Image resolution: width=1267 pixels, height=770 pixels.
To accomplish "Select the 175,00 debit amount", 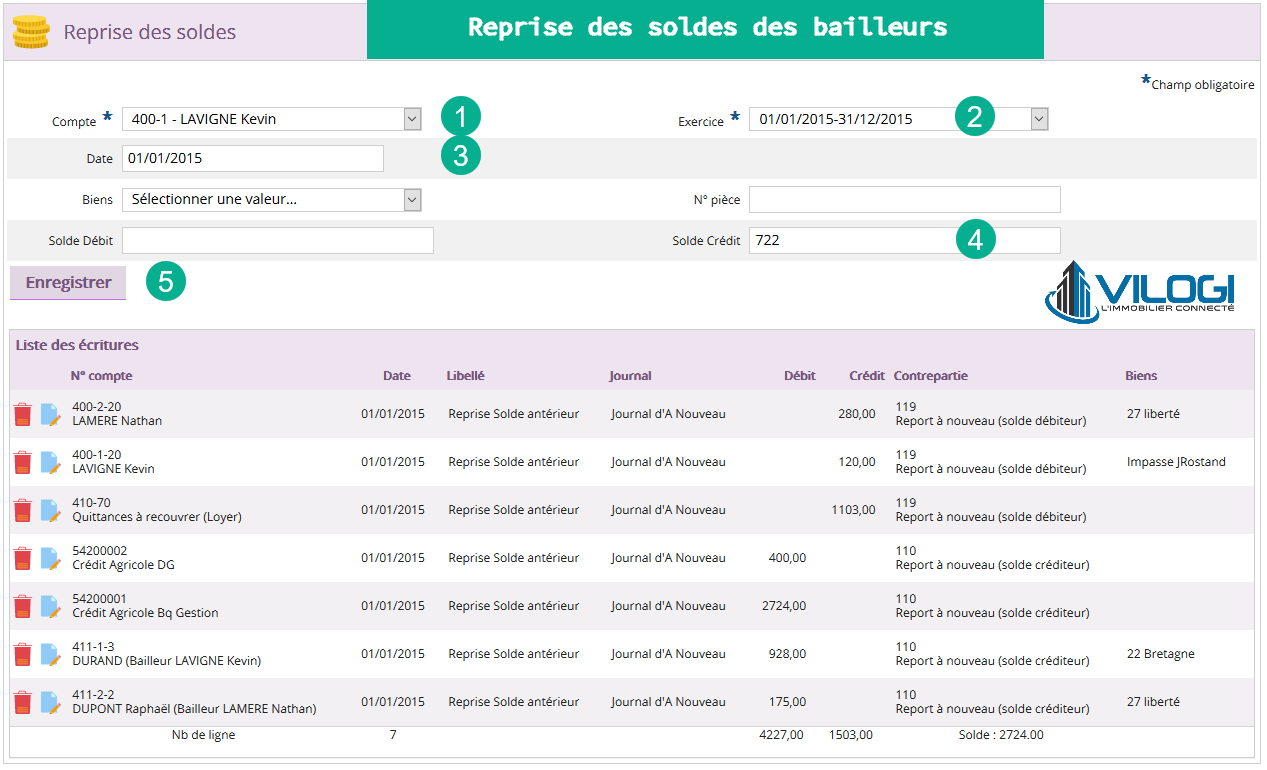I will click(787, 702).
